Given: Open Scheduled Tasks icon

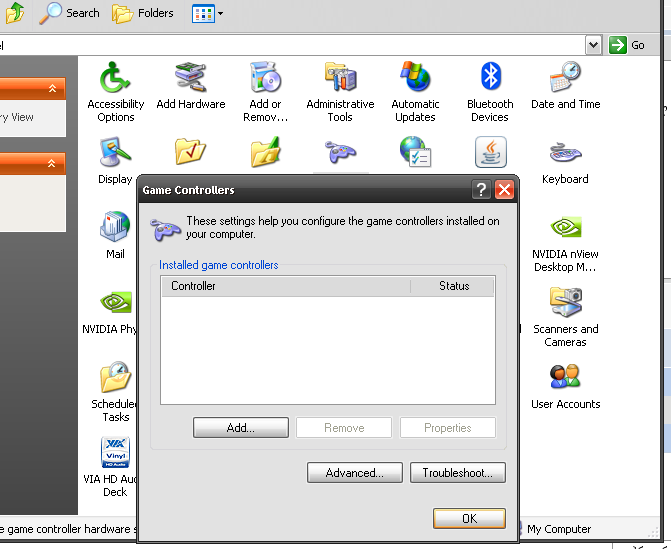Looking at the screenshot, I should 115,377.
